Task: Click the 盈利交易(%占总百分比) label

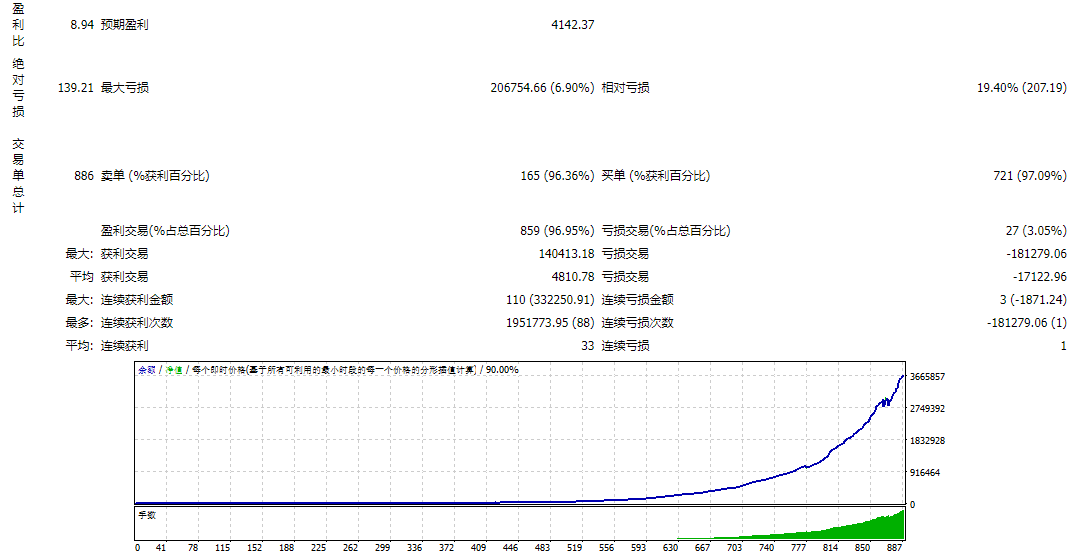Action: coord(165,231)
